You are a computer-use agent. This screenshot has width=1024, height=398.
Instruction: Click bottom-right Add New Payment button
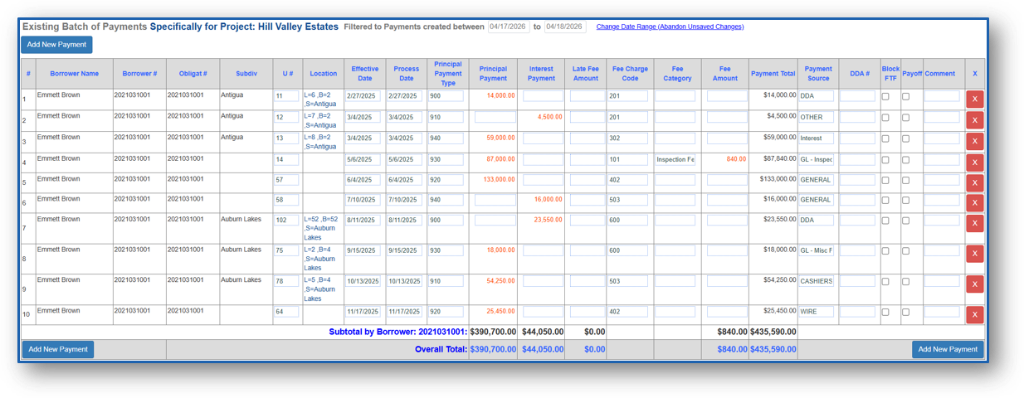click(948, 350)
